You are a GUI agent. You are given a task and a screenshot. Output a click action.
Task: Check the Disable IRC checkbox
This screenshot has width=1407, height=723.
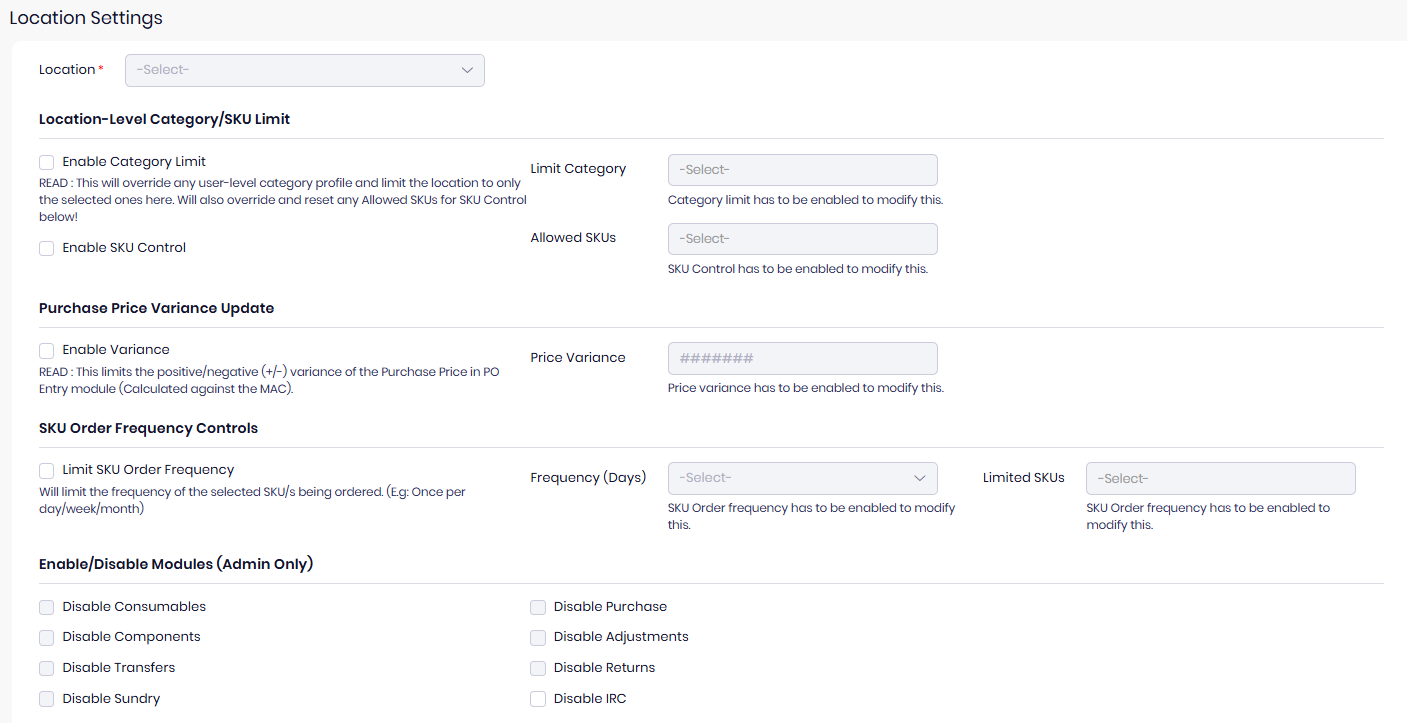[x=538, y=699]
